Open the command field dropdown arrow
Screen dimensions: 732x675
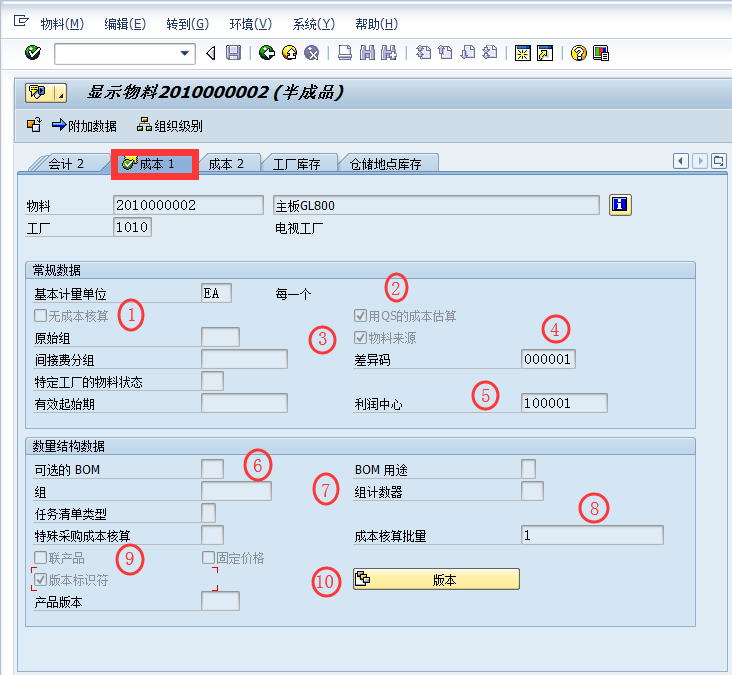coord(185,53)
